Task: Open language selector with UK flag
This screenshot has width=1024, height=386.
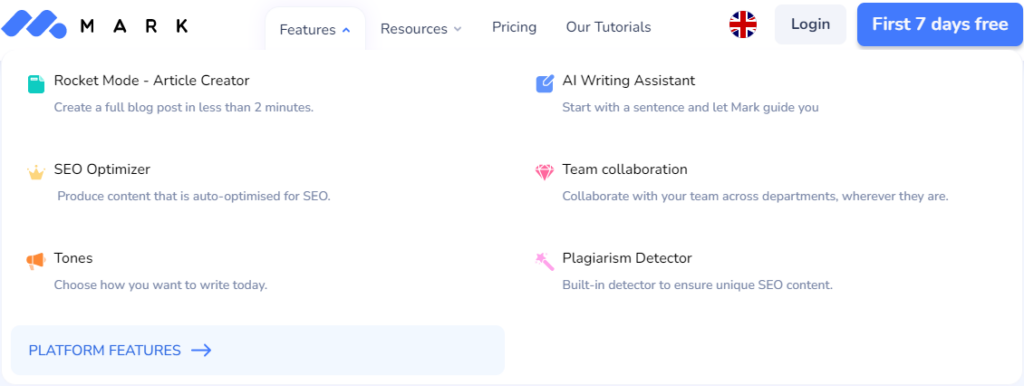Action: (743, 25)
